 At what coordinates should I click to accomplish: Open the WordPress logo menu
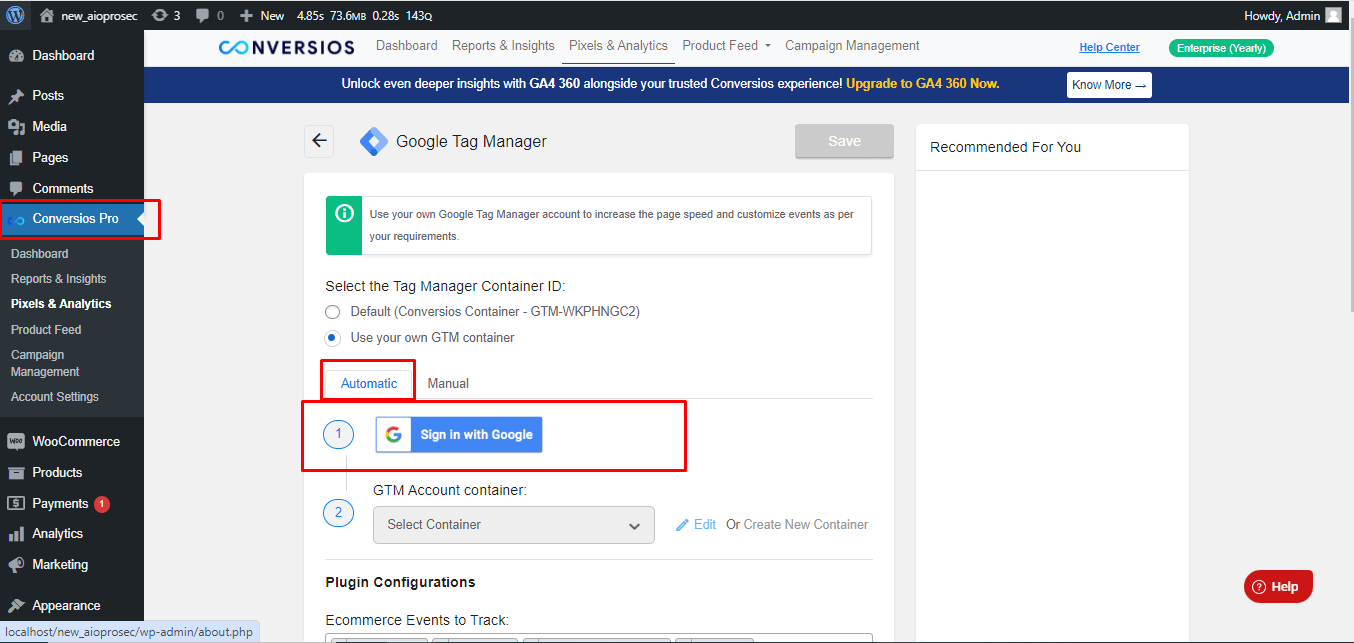14,15
